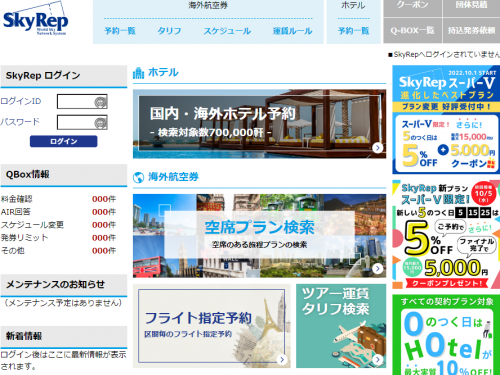This screenshot has height=375, width=500.
Task: Click the スケジュール変更 row label
Action: [x=32, y=225]
